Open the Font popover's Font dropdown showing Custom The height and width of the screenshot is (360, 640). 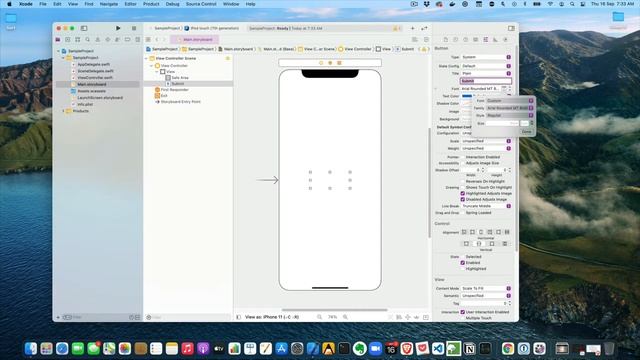[510, 100]
